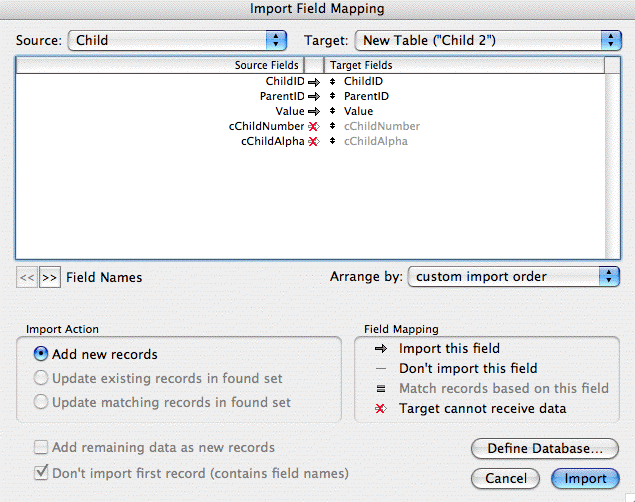Image resolution: width=635 pixels, height=502 pixels.
Task: Expand Arrange by custom import order menu
Action: coord(514,276)
